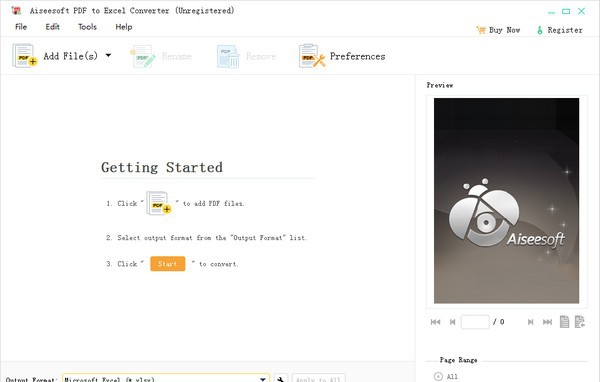The height and width of the screenshot is (382, 600).
Task: Click the PDF add icon in Getting Started step 1
Action: [x=159, y=203]
